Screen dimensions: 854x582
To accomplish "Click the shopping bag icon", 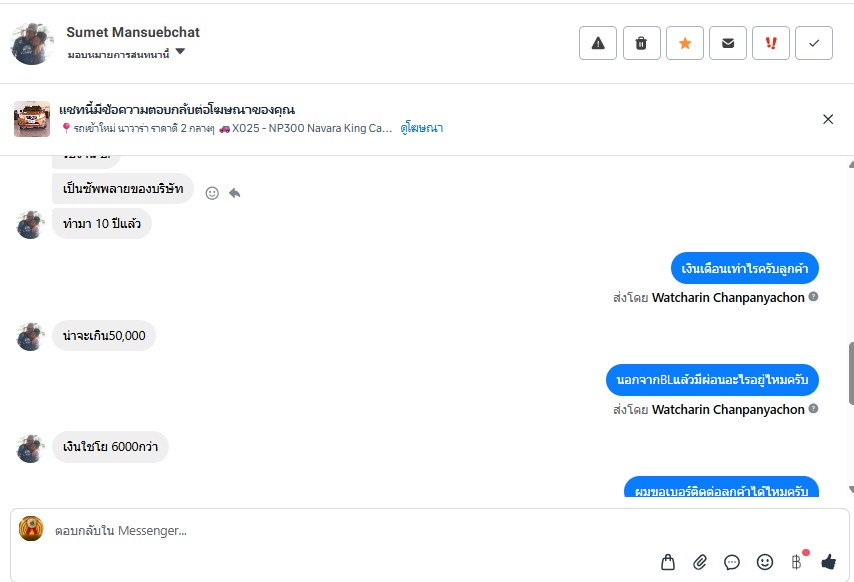I will (x=668, y=562).
